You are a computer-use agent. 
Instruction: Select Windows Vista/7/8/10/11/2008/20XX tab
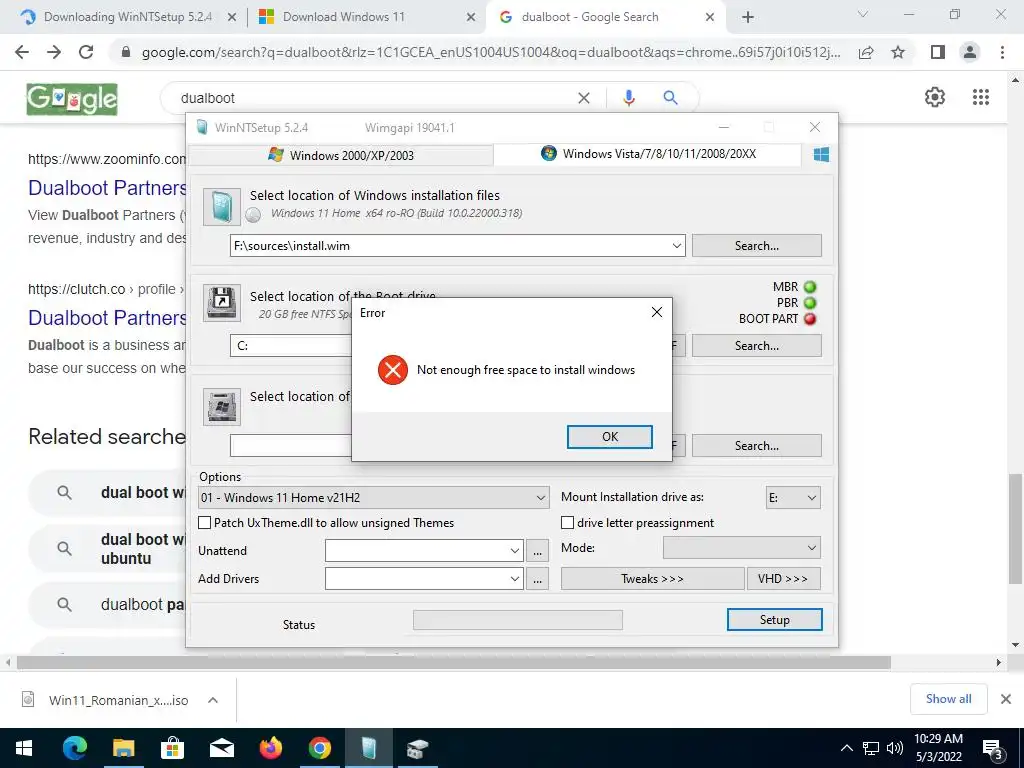(648, 154)
